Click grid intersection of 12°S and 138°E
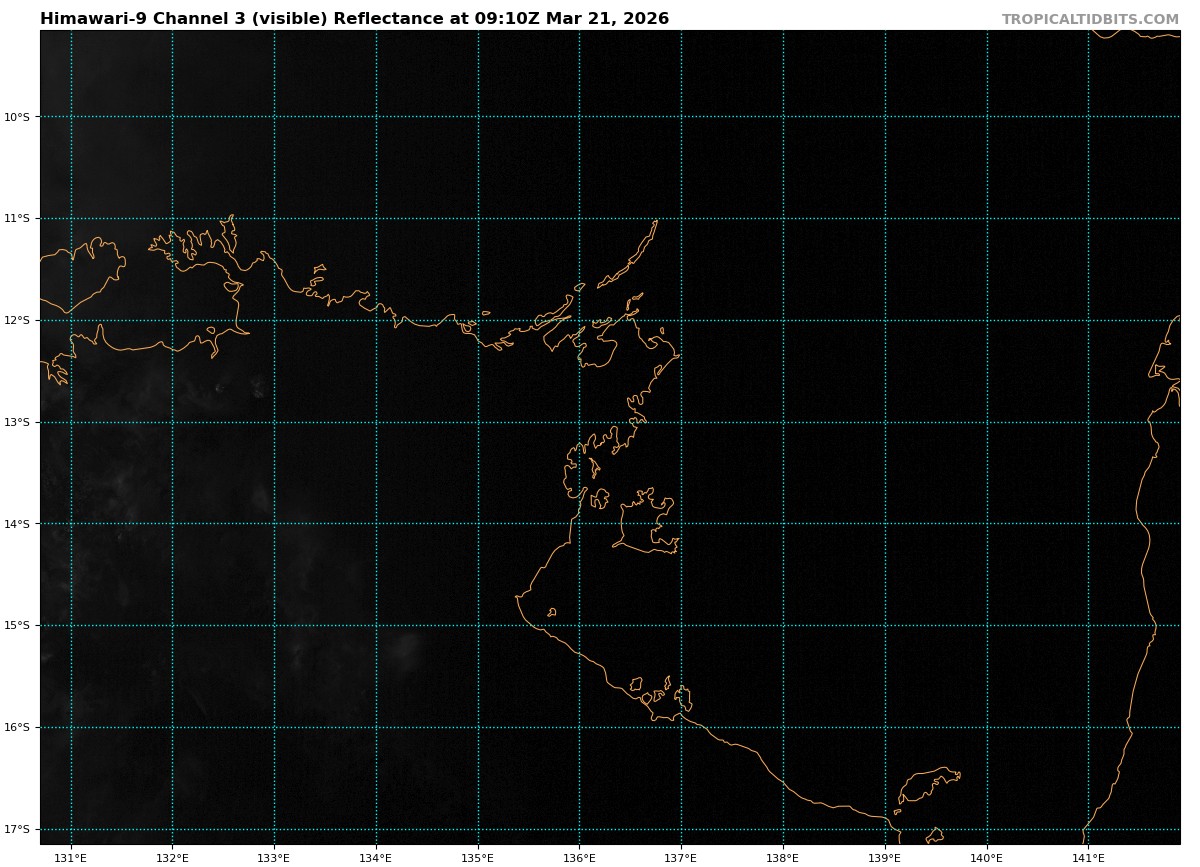Screen dimensions: 1200x867 [783, 320]
